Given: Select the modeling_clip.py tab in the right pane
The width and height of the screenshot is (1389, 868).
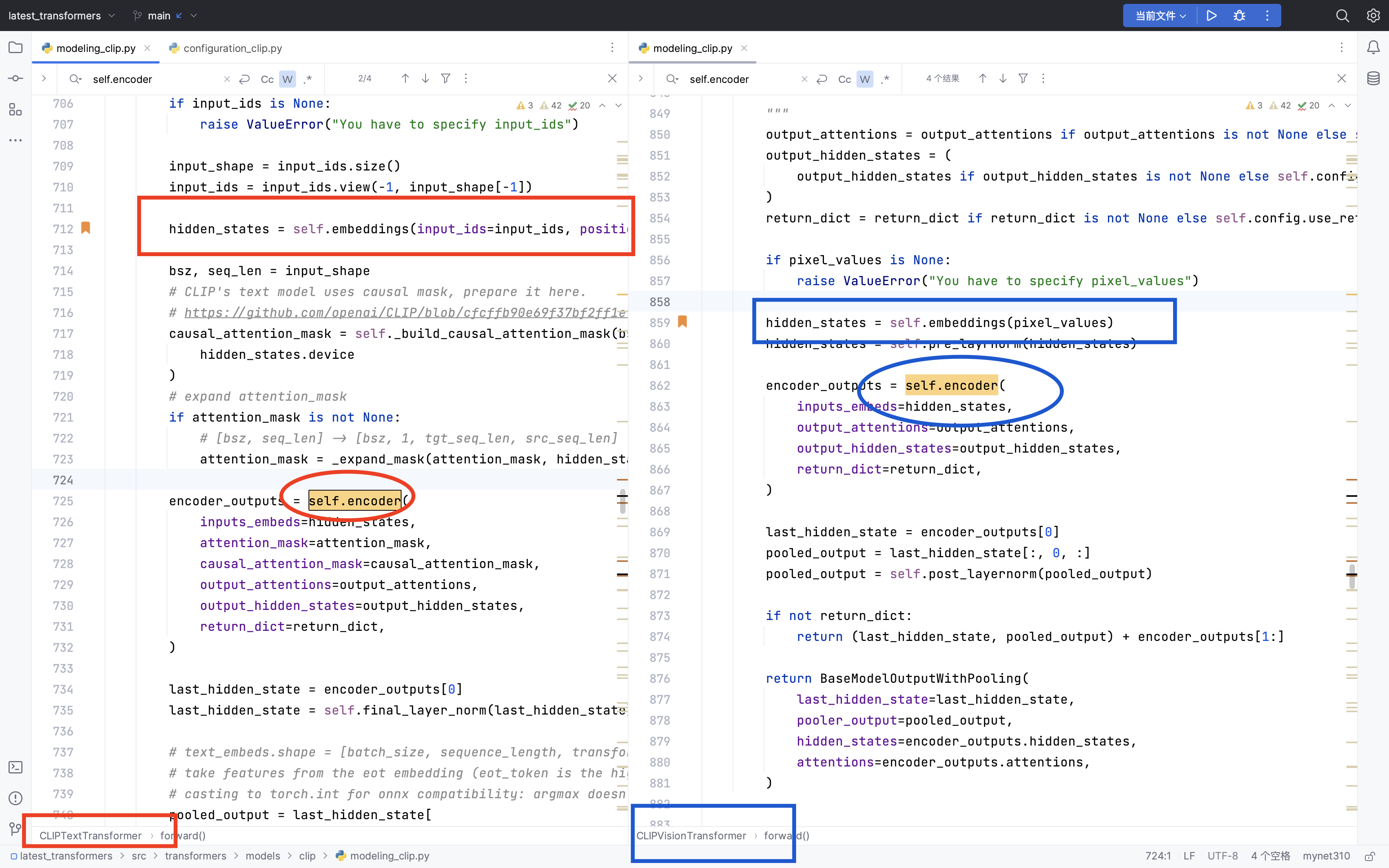Looking at the screenshot, I should pyautogui.click(x=692, y=48).
